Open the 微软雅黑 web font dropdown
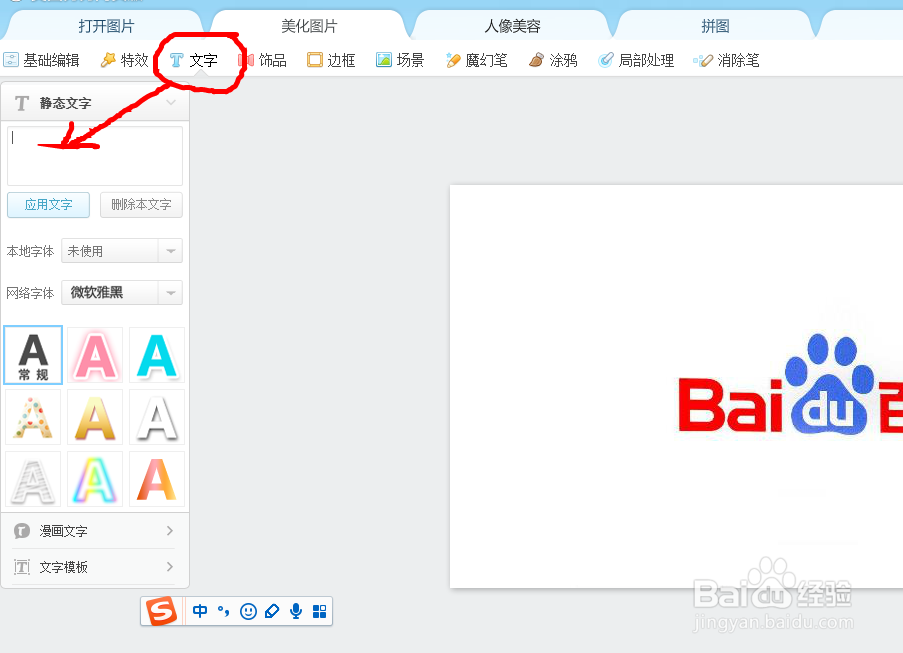This screenshot has width=903, height=653. pyautogui.click(x=120, y=292)
